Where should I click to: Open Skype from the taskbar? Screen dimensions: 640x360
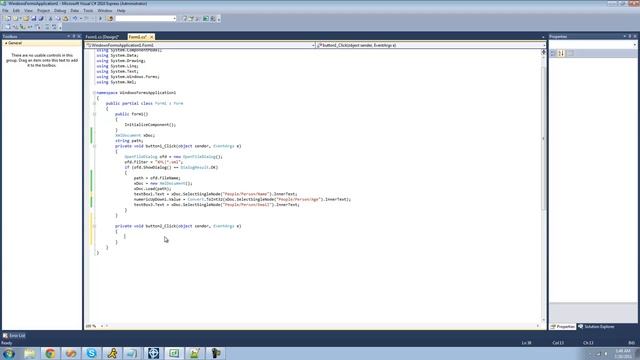click(91, 353)
